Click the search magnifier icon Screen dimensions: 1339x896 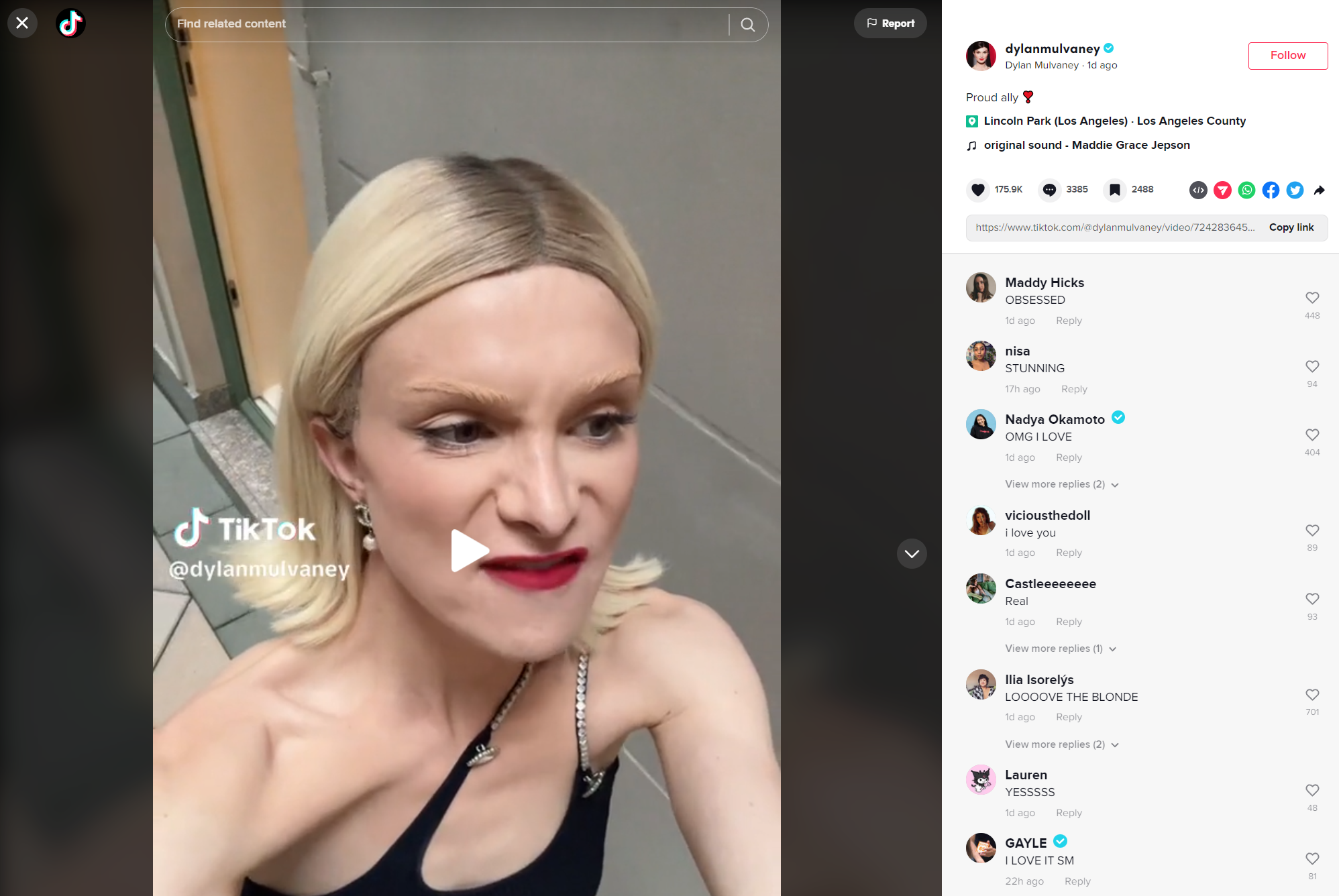click(748, 25)
